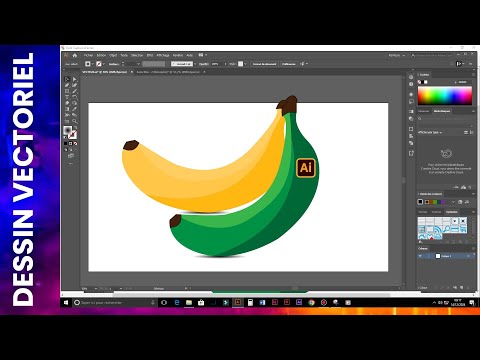Choose the purple swatch in color guide
Viewport: 480px width, 360px height.
(442, 202)
